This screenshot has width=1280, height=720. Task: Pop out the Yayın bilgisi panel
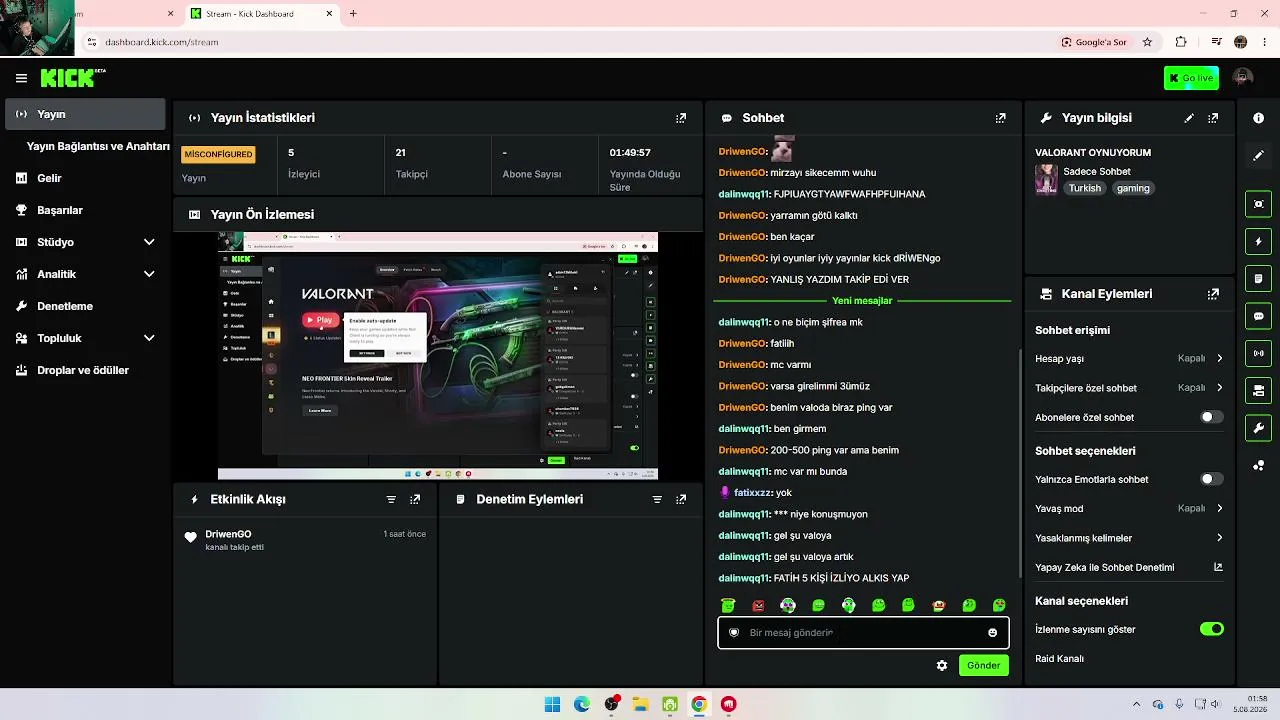point(1213,118)
